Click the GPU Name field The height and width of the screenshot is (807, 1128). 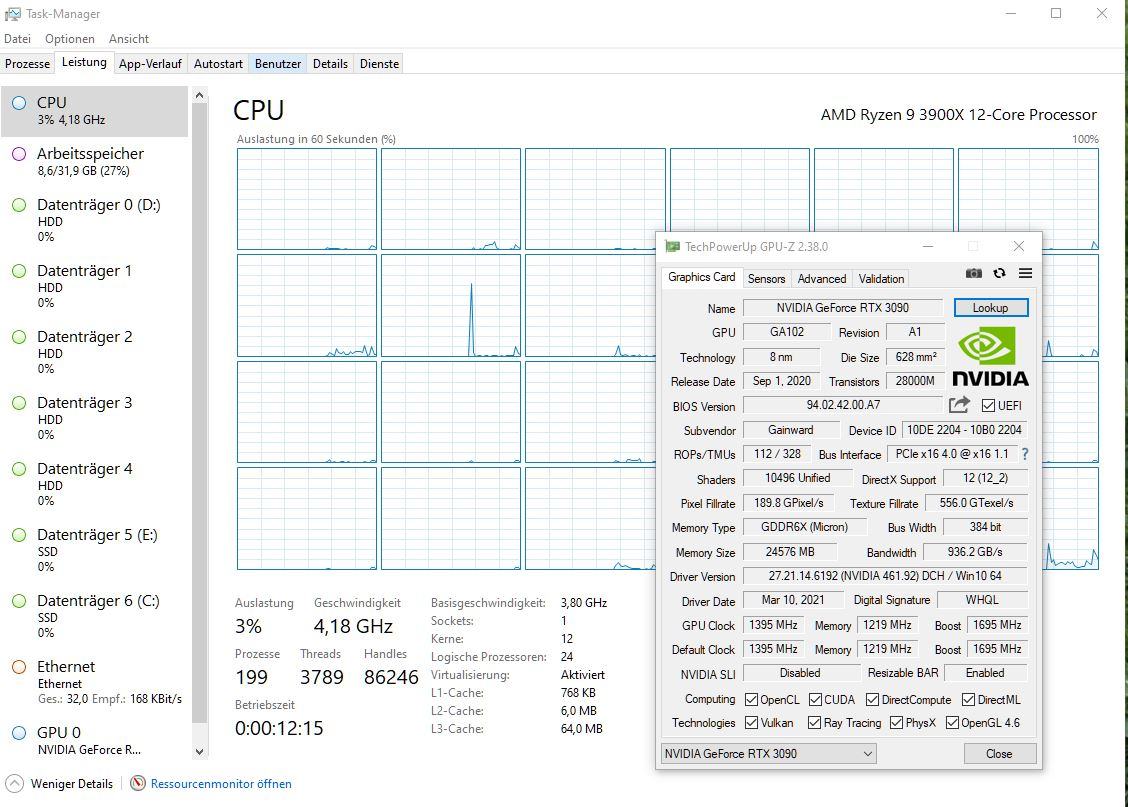842,308
